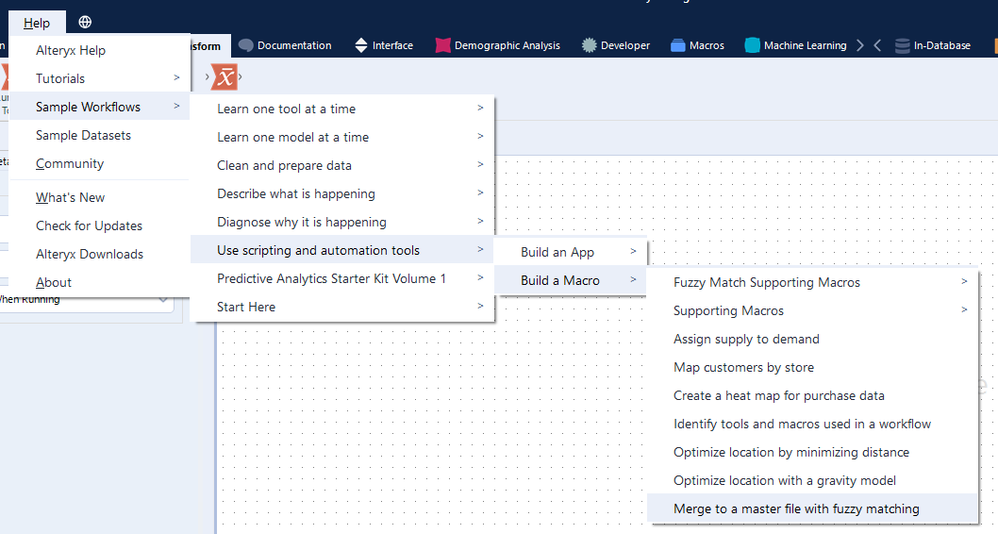Select Use scripting and automation tools
The width and height of the screenshot is (998, 534).
tap(342, 250)
